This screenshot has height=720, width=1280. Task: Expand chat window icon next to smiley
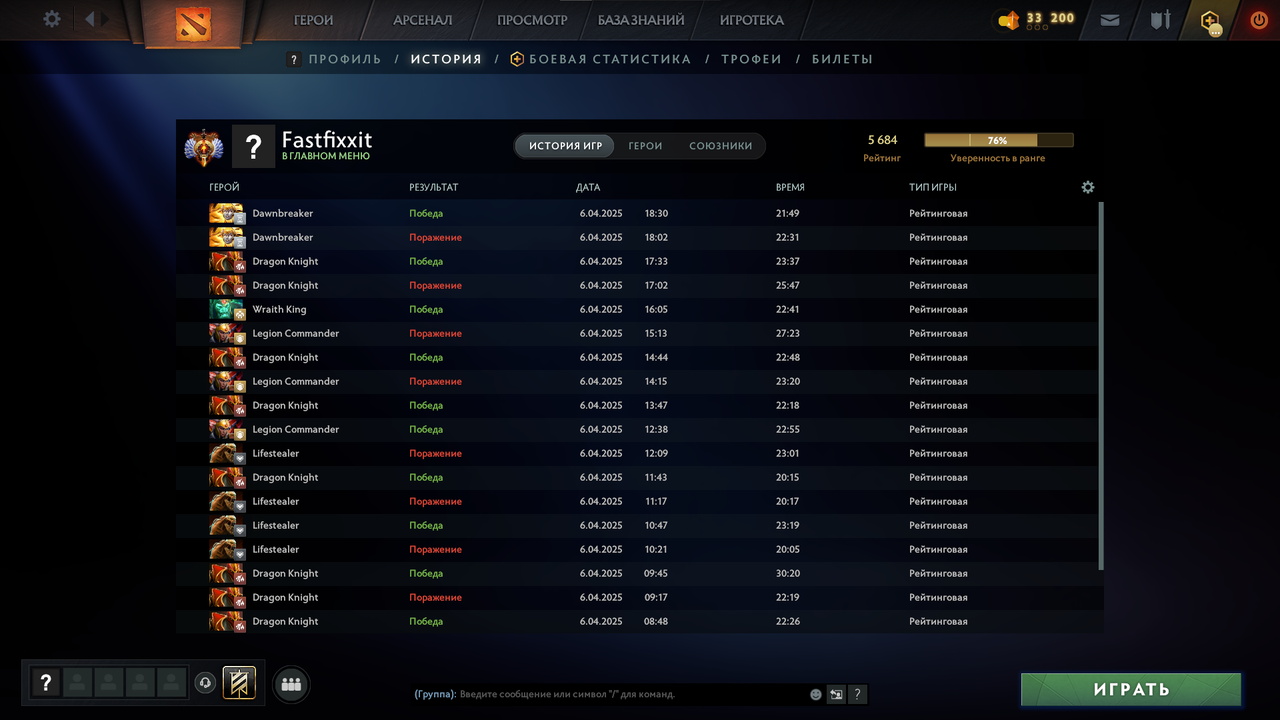tap(836, 694)
